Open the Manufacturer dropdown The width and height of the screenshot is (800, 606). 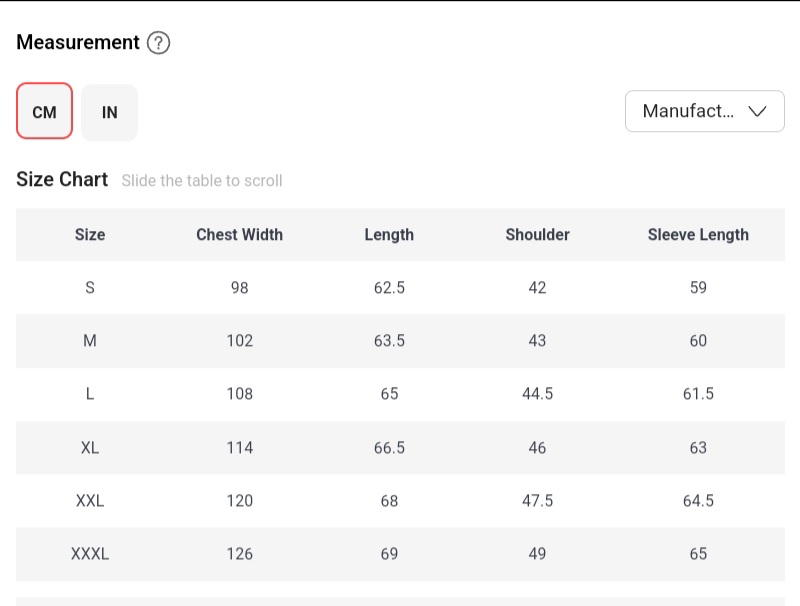pos(704,111)
